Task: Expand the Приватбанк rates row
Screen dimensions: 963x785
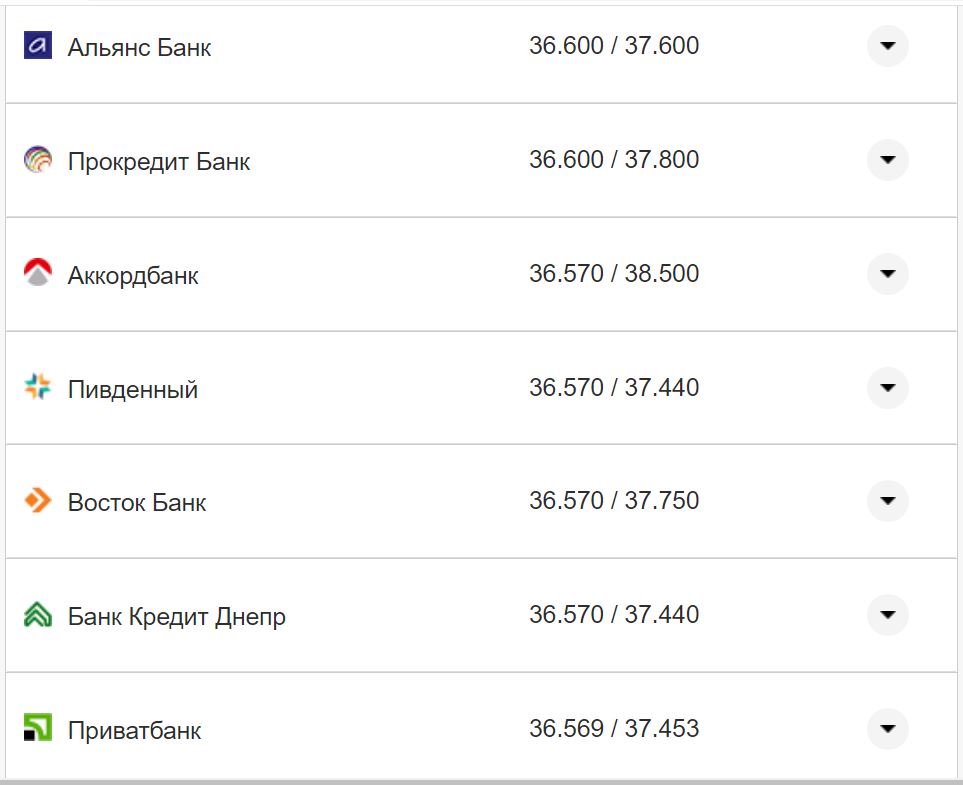Action: 887,730
